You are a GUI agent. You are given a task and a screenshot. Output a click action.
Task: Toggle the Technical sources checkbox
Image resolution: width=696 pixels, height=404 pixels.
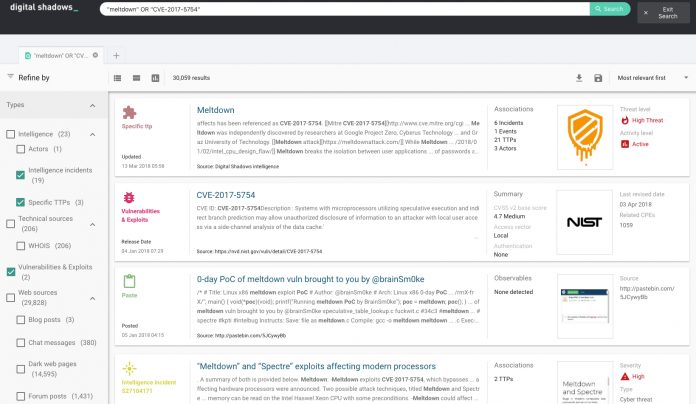click(11, 224)
